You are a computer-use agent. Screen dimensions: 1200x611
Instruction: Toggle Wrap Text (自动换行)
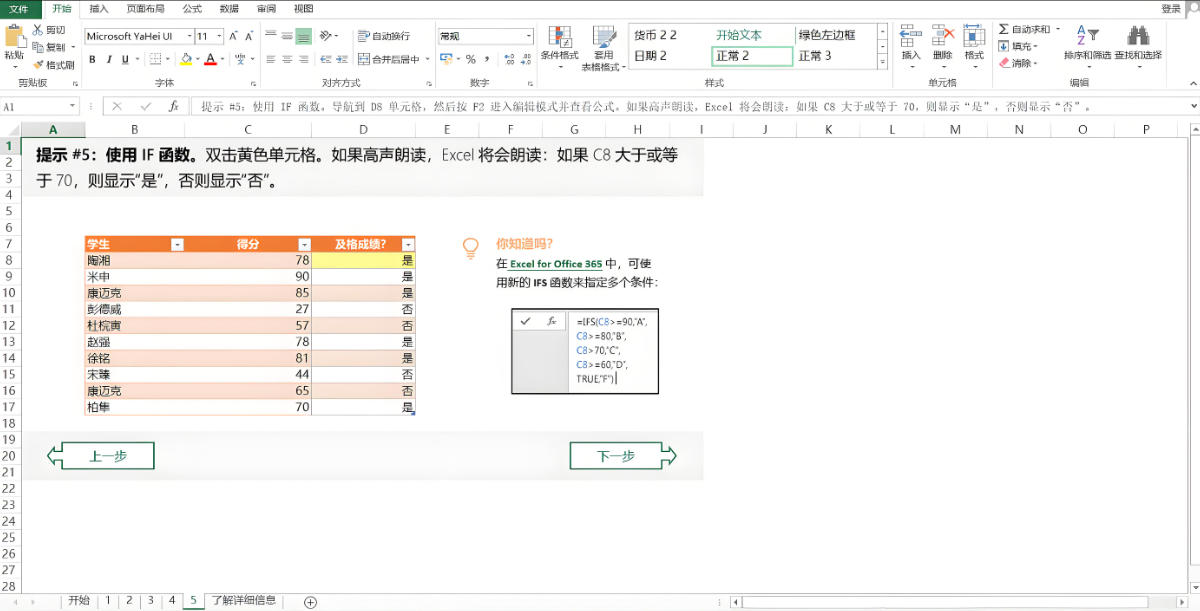click(384, 36)
